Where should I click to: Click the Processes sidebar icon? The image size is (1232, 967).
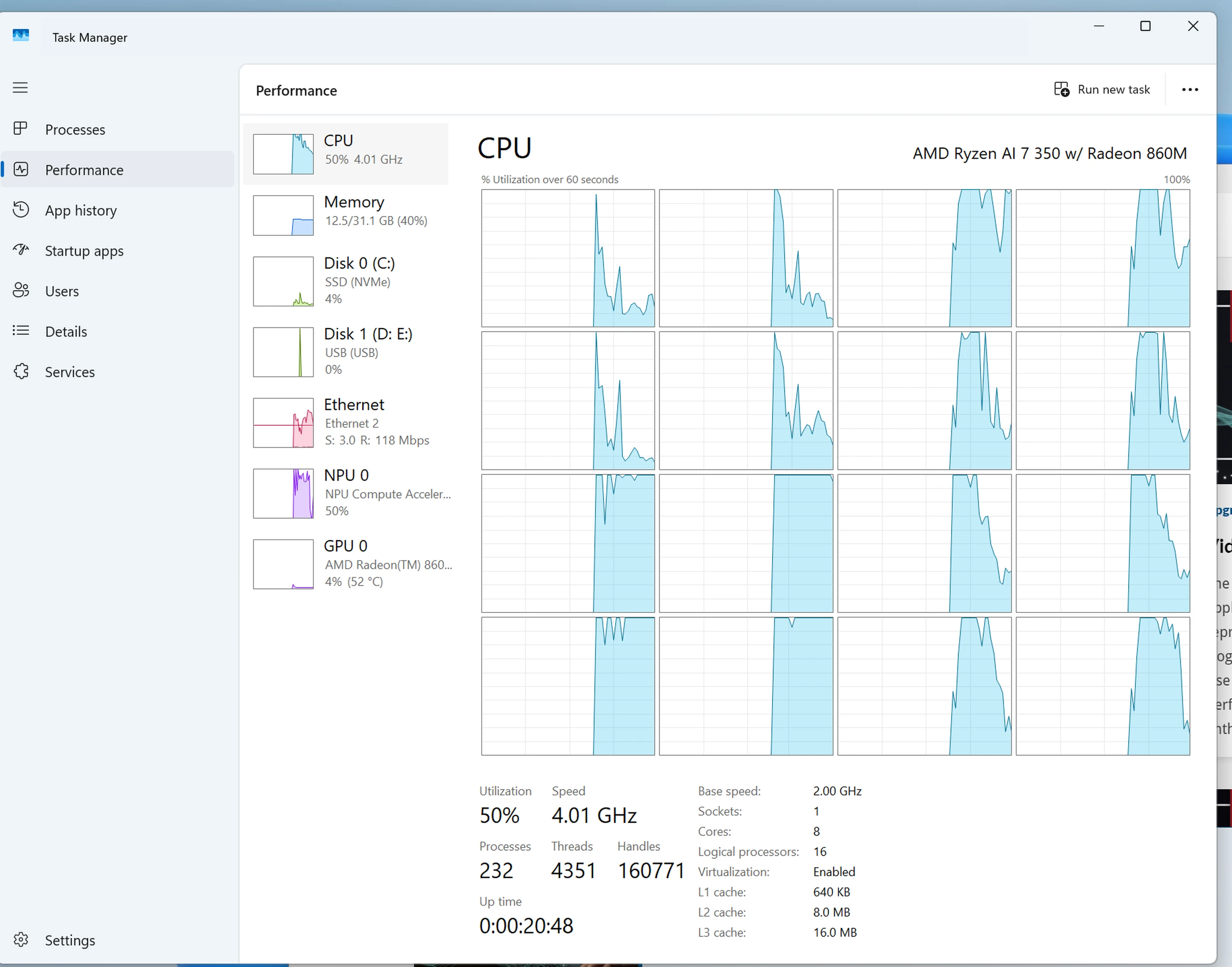(x=21, y=129)
